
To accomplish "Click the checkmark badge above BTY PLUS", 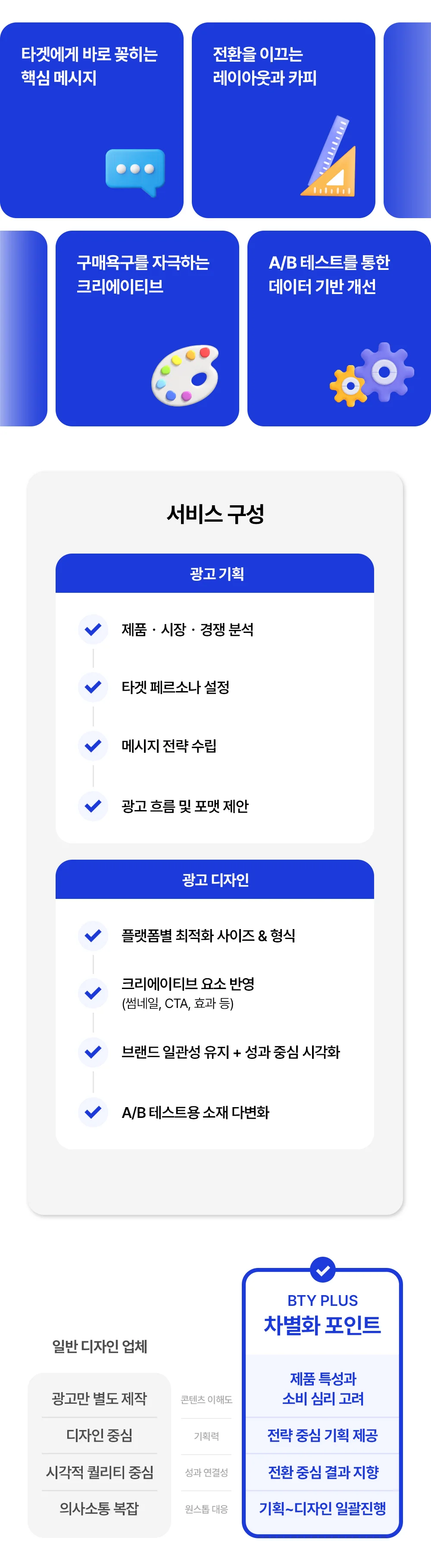I will (323, 1270).
